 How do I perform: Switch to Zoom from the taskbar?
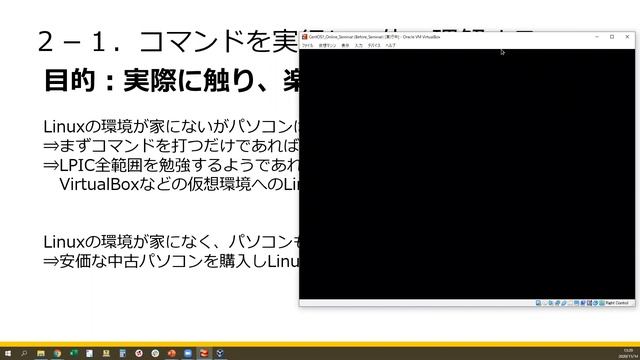click(188, 353)
